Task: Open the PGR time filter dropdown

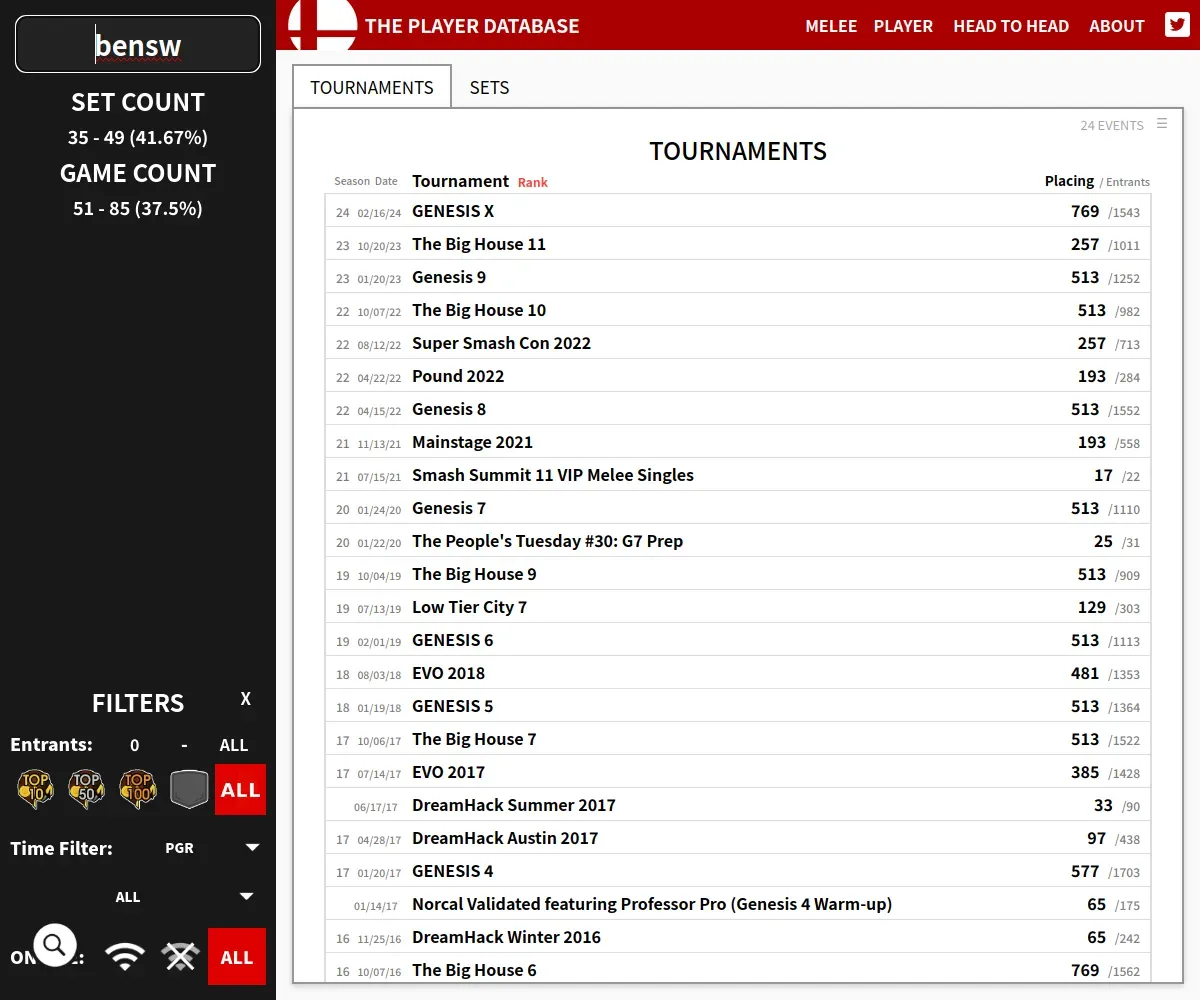Action: pyautogui.click(x=211, y=848)
